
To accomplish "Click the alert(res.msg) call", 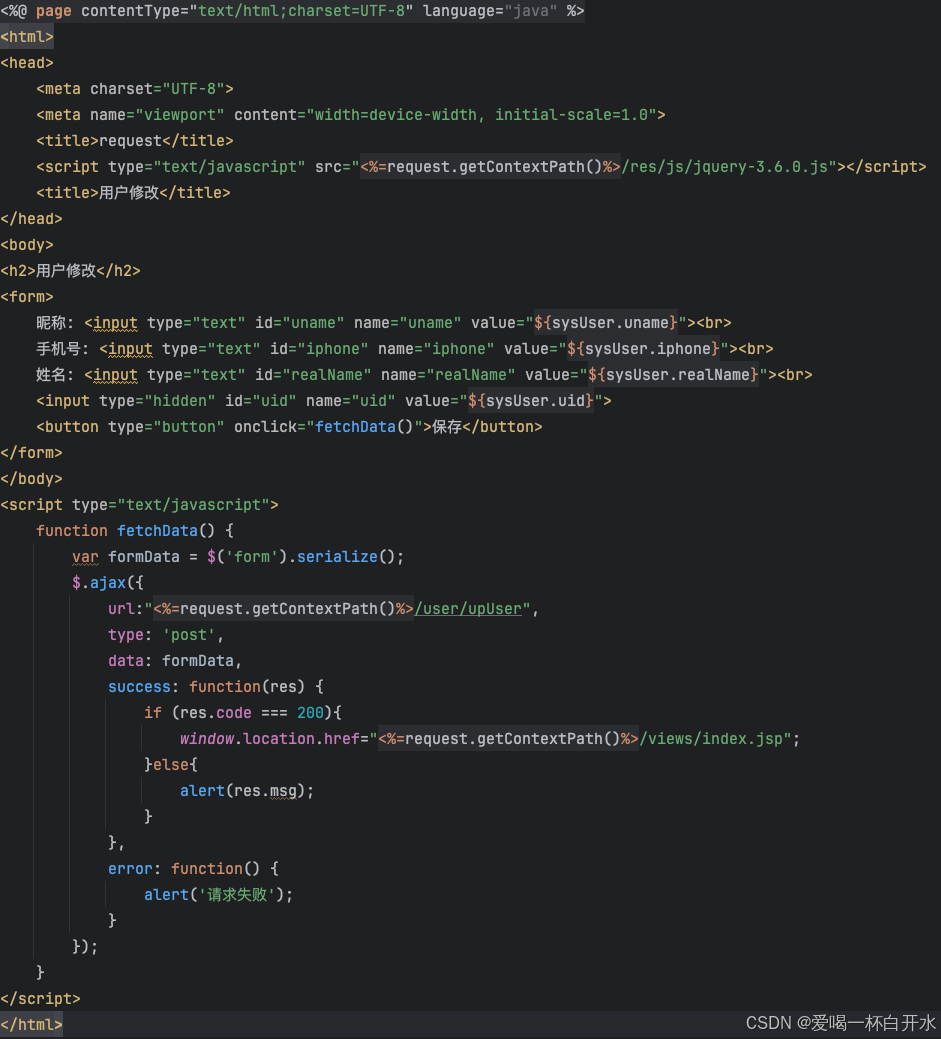I will coord(247,791).
